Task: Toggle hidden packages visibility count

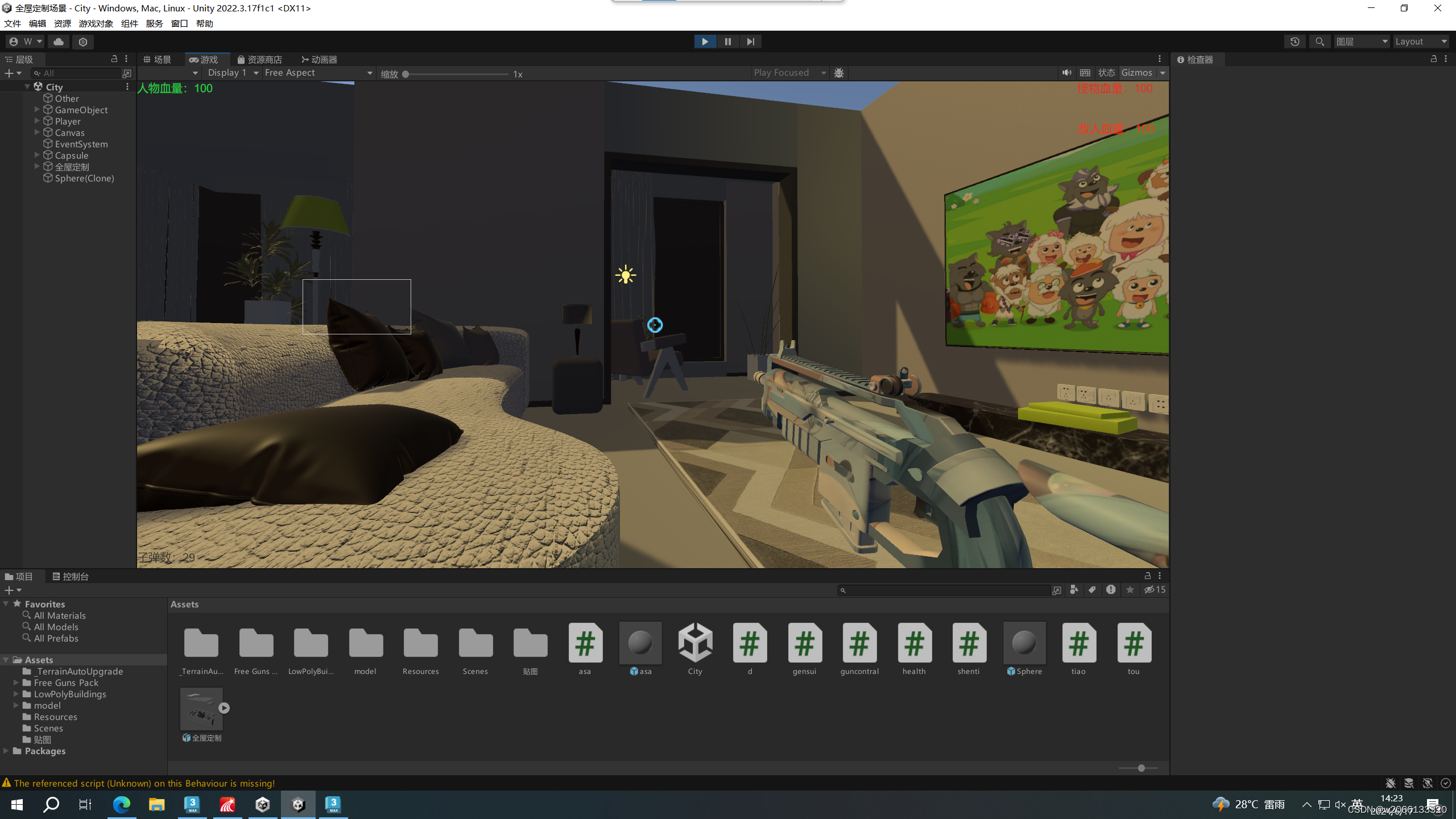Action: coord(1155,590)
